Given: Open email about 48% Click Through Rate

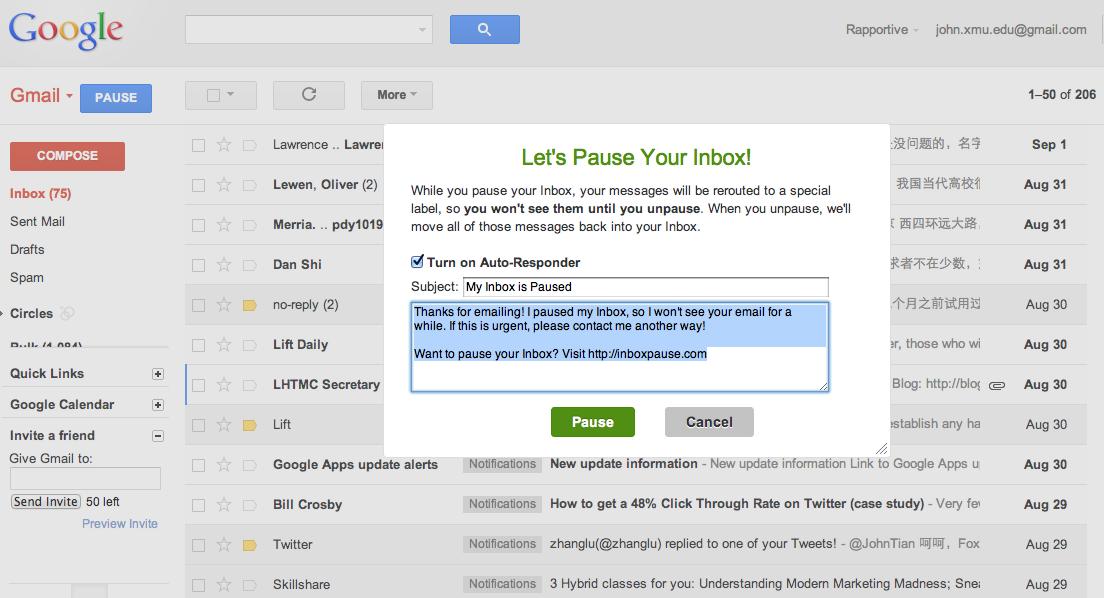Looking at the screenshot, I should [736, 504].
